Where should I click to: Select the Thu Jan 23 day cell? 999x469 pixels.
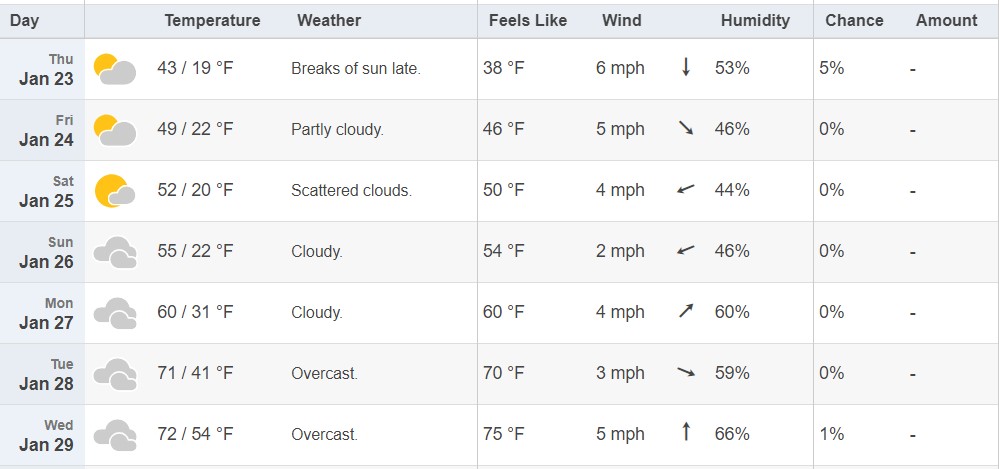[x=42, y=69]
